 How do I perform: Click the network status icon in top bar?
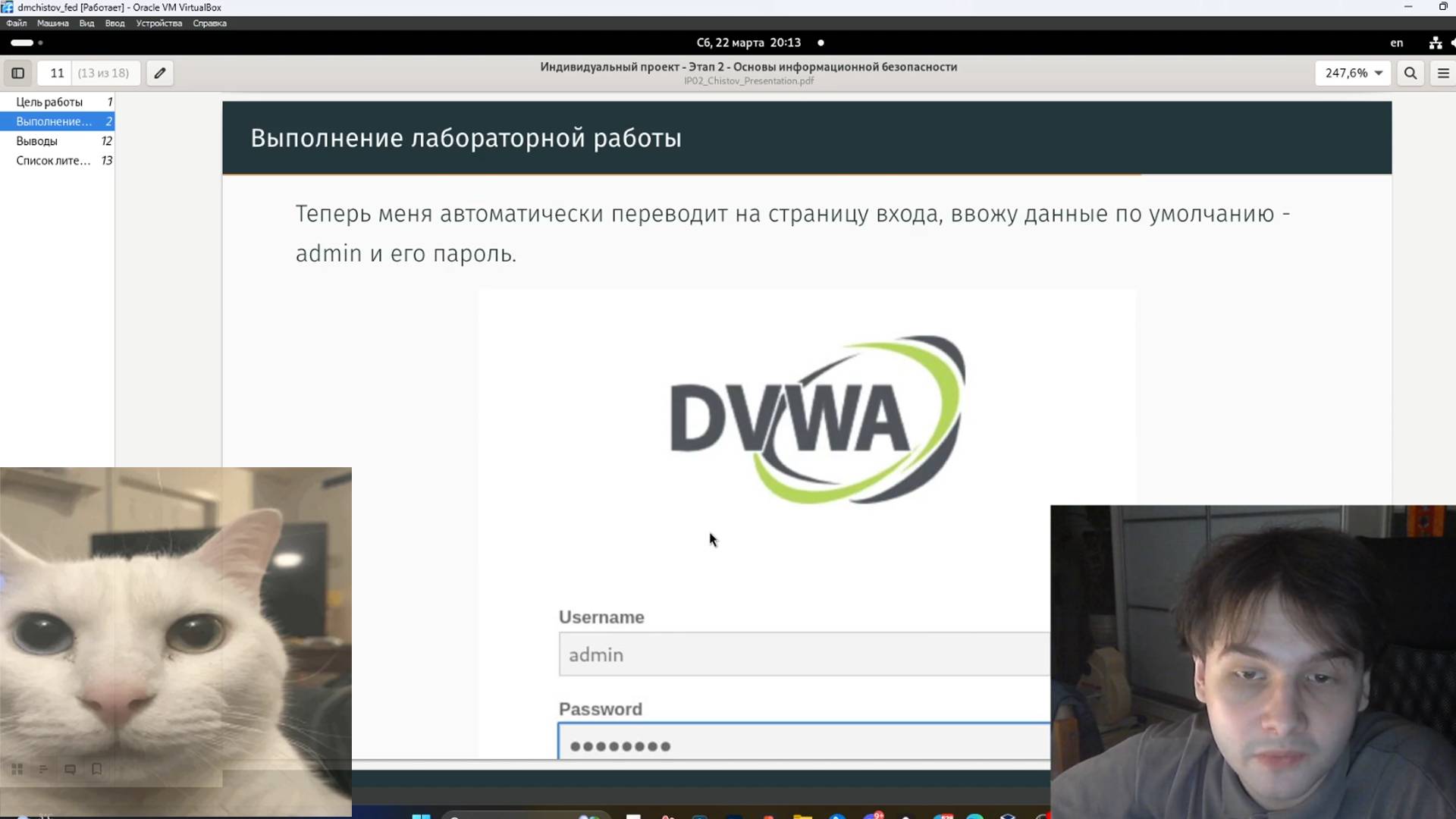[x=1435, y=43]
